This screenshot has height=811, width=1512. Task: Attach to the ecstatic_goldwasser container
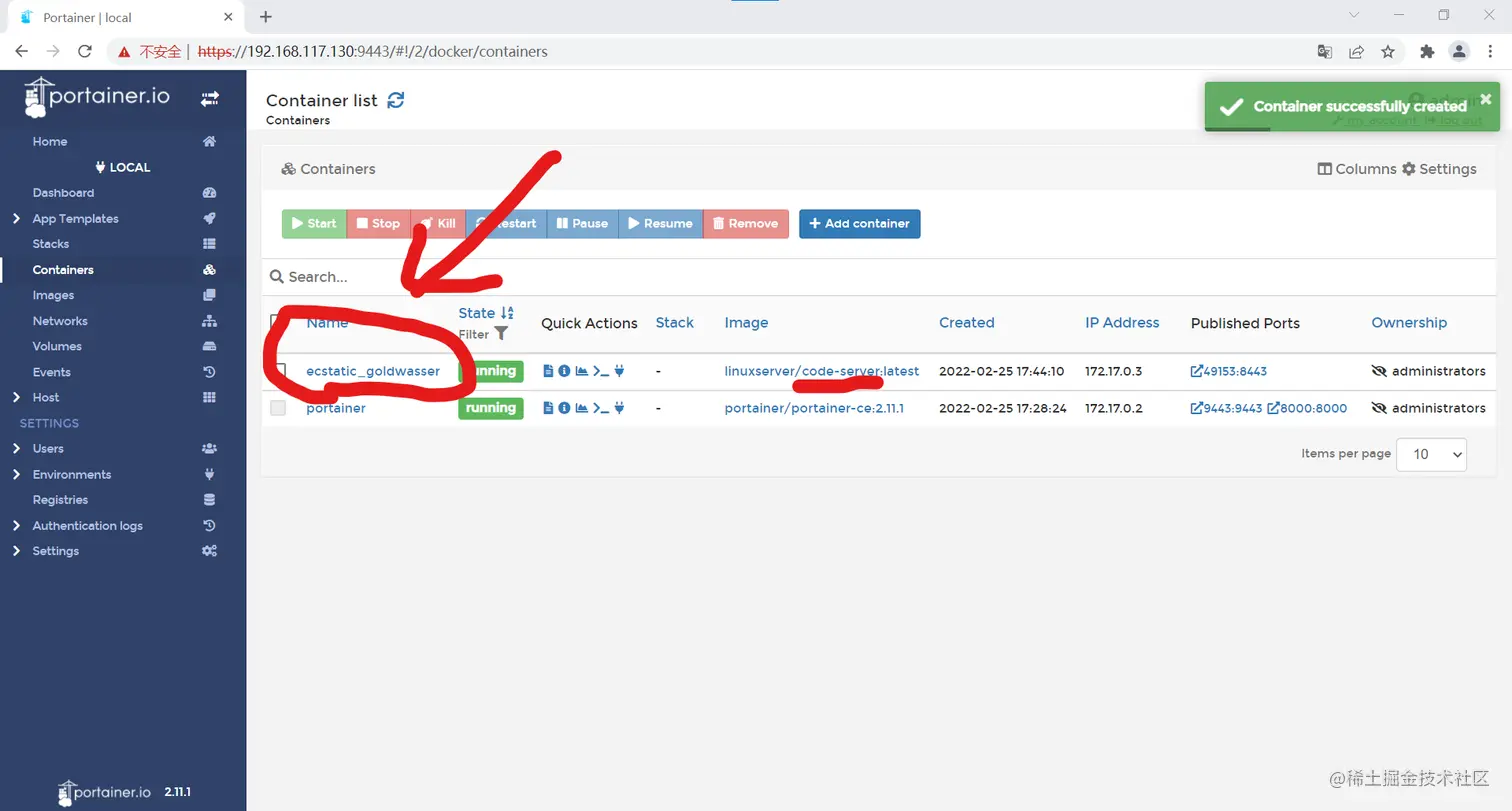619,371
